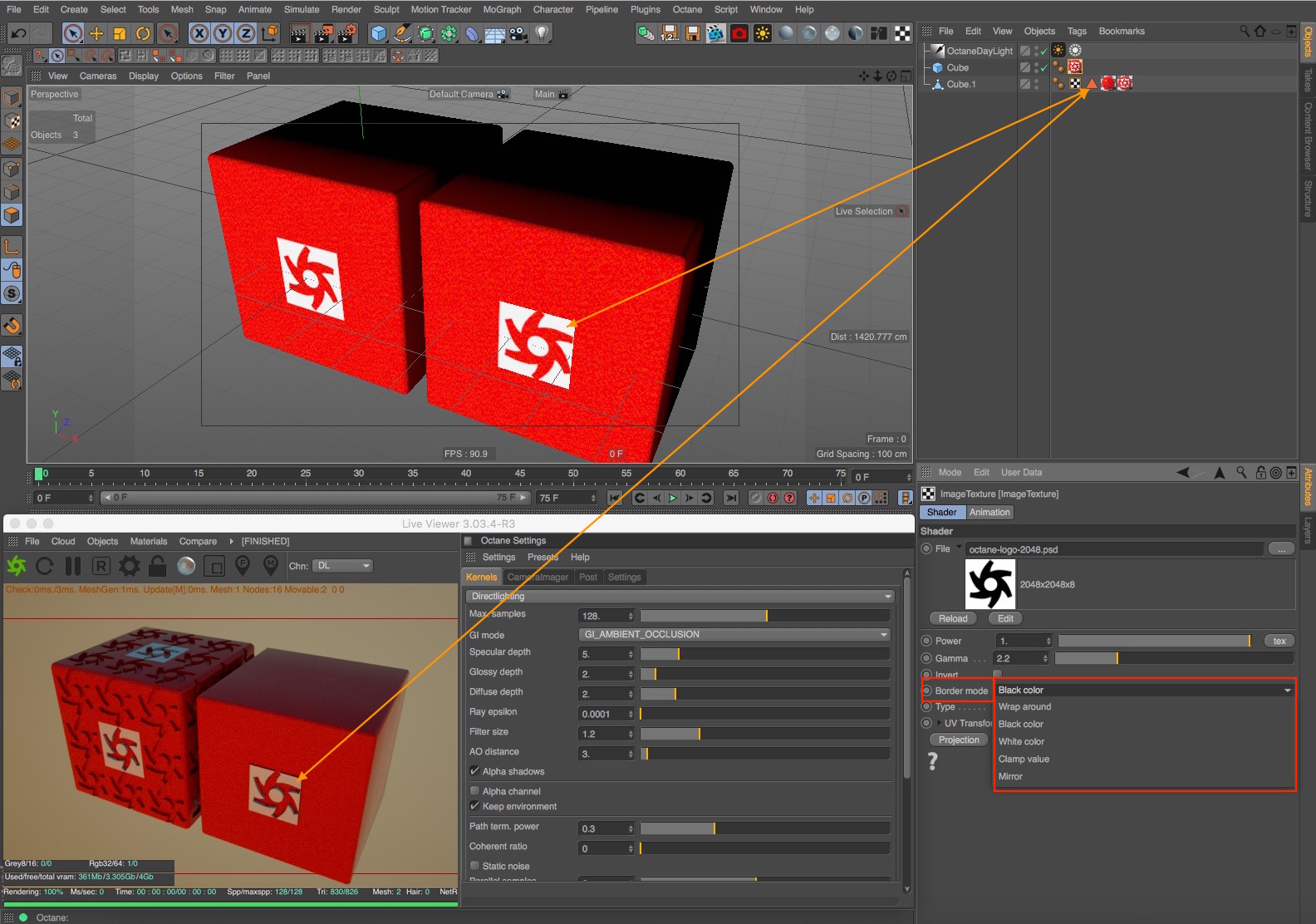Click the Path term. power slider
This screenshot has height=924, width=1316.
coord(765,828)
